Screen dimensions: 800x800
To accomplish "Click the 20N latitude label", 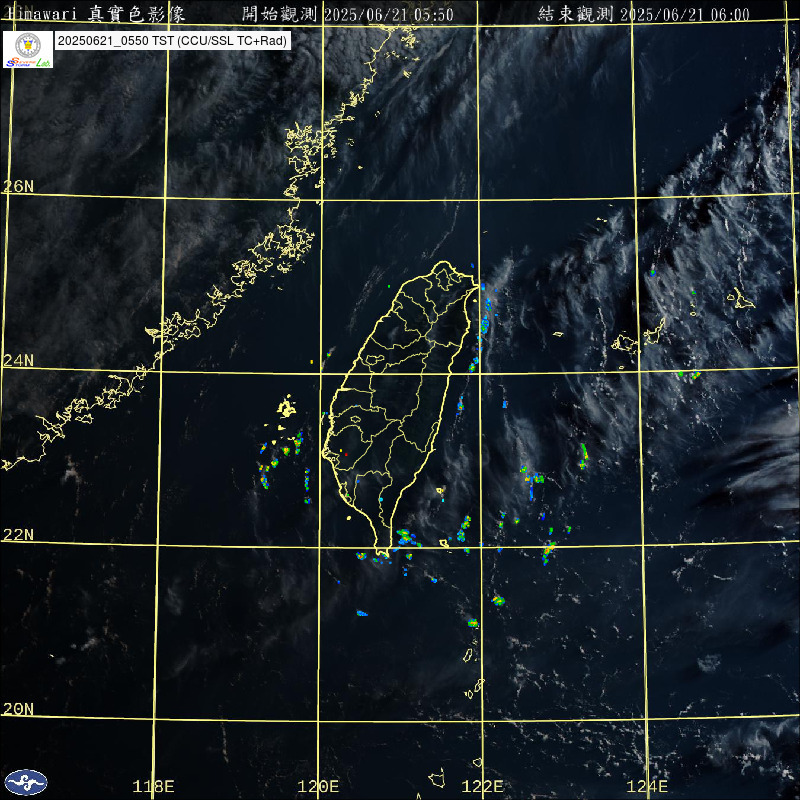I will point(18,709).
